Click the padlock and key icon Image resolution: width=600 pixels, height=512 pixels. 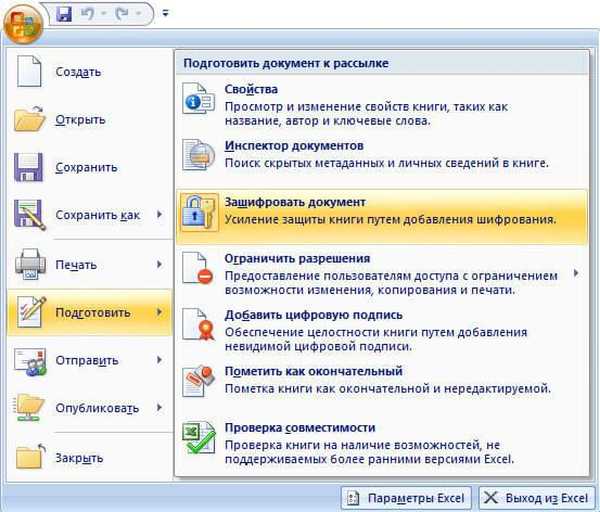tap(198, 212)
